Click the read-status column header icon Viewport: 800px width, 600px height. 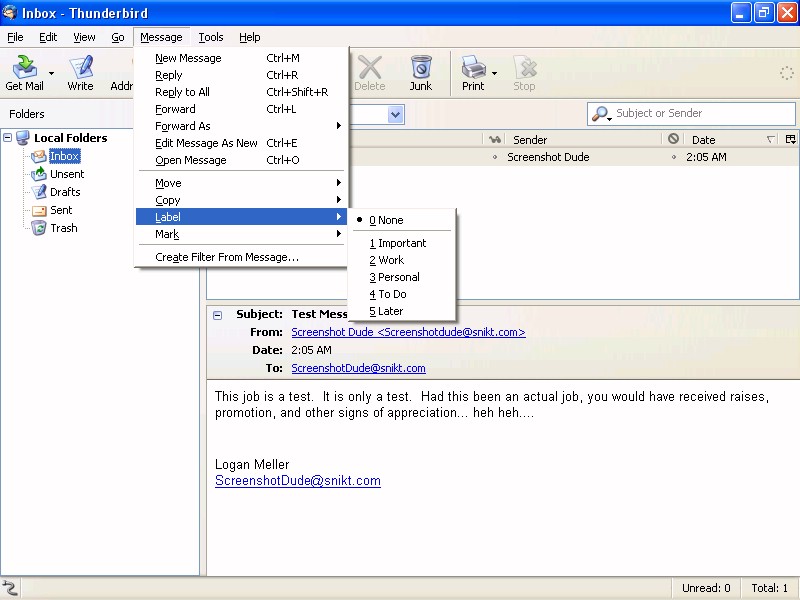[494, 139]
